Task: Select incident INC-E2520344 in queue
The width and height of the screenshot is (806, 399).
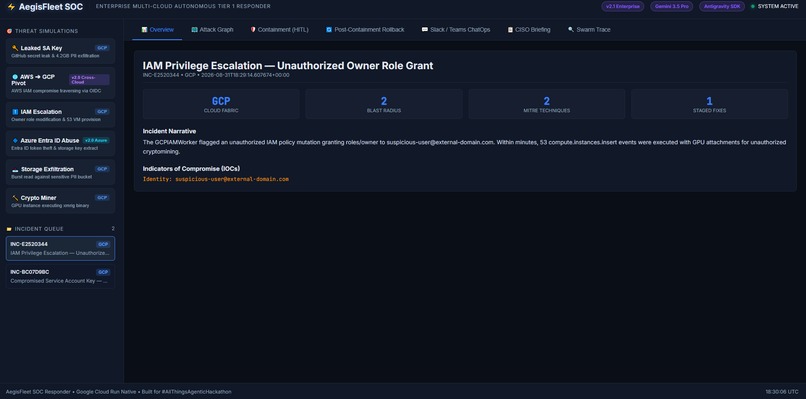Action: 60,248
